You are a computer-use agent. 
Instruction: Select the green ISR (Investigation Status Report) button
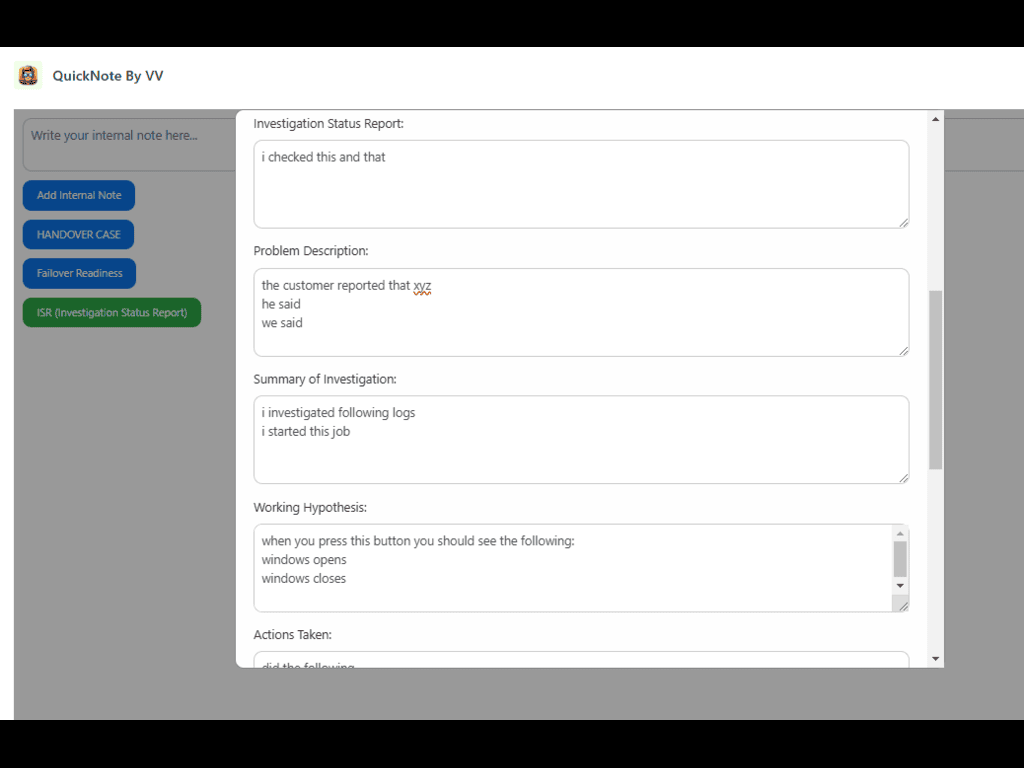tap(112, 312)
